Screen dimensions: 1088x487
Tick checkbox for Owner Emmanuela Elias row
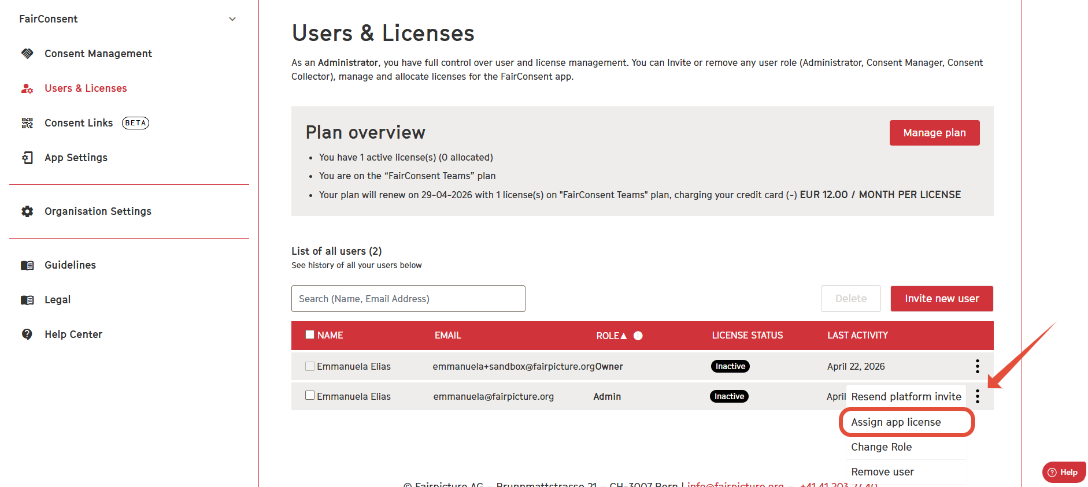click(x=309, y=366)
